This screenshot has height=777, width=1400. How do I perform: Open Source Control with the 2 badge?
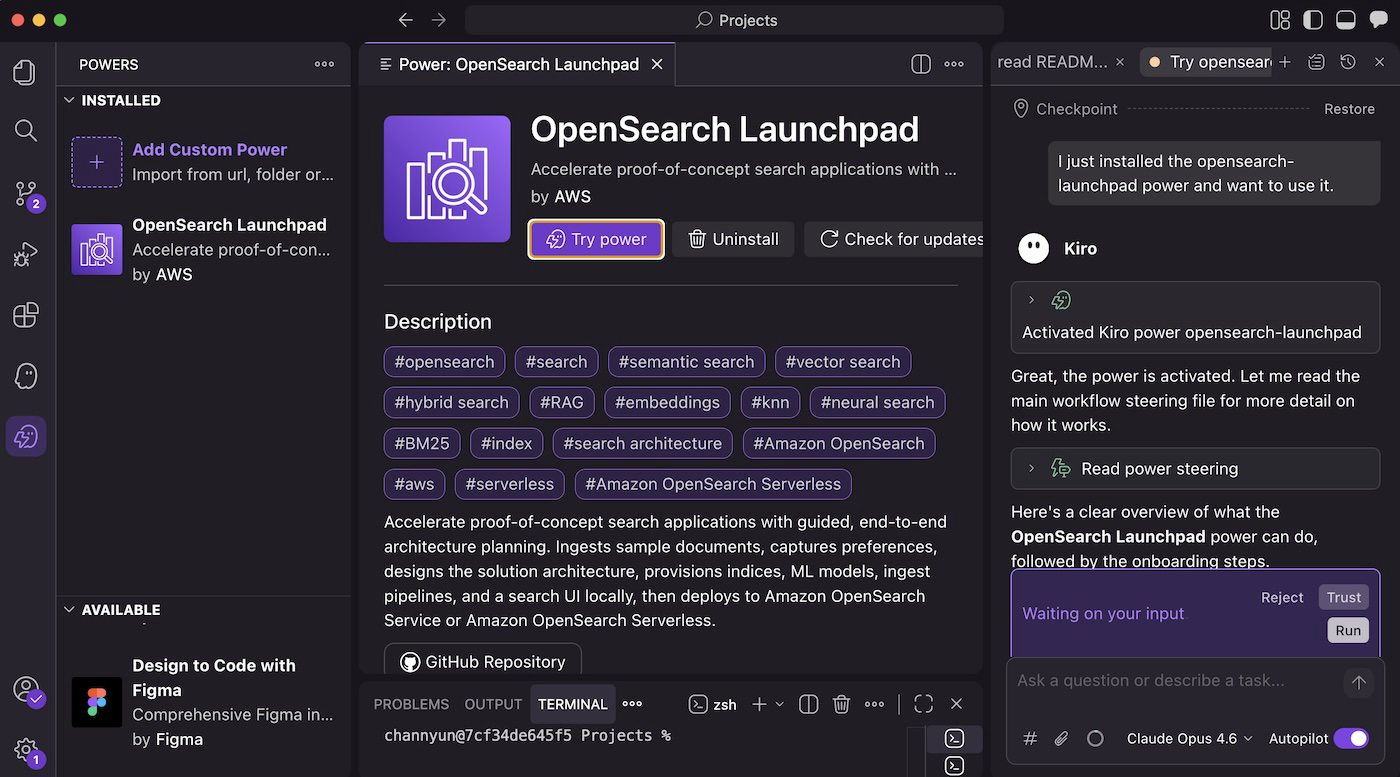27,195
